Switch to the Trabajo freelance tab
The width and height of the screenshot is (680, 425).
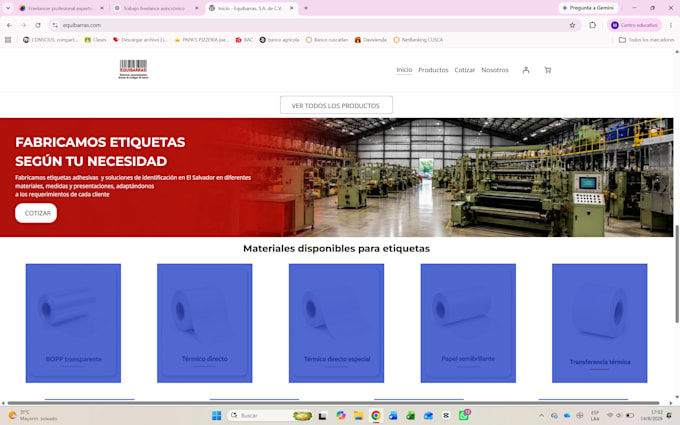155,8
